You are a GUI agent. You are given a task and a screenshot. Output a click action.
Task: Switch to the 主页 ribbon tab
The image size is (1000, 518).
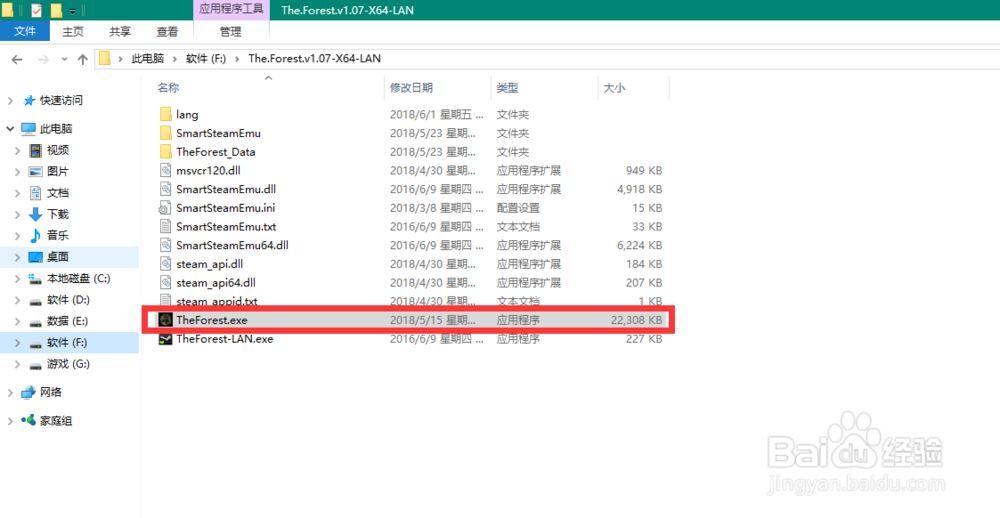73,31
